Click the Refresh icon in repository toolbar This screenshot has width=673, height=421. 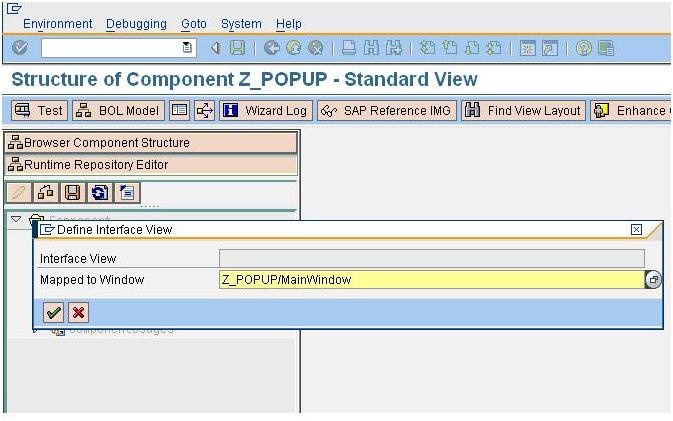click(x=100, y=192)
